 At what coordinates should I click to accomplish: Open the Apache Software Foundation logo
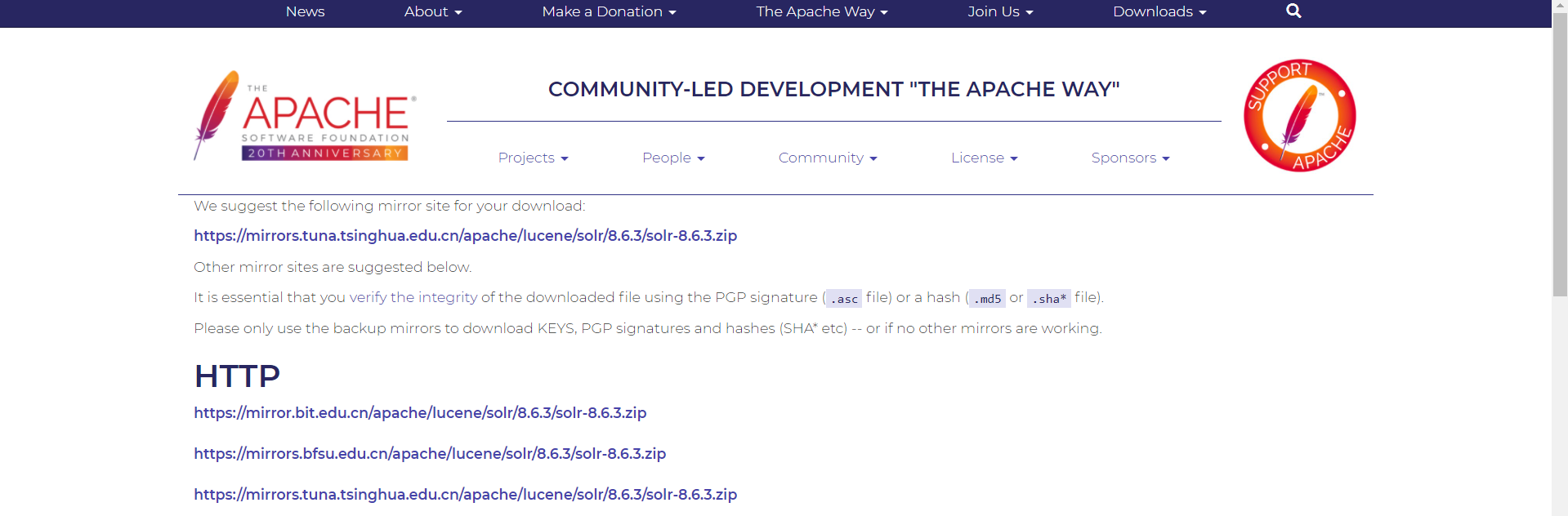pos(305,115)
